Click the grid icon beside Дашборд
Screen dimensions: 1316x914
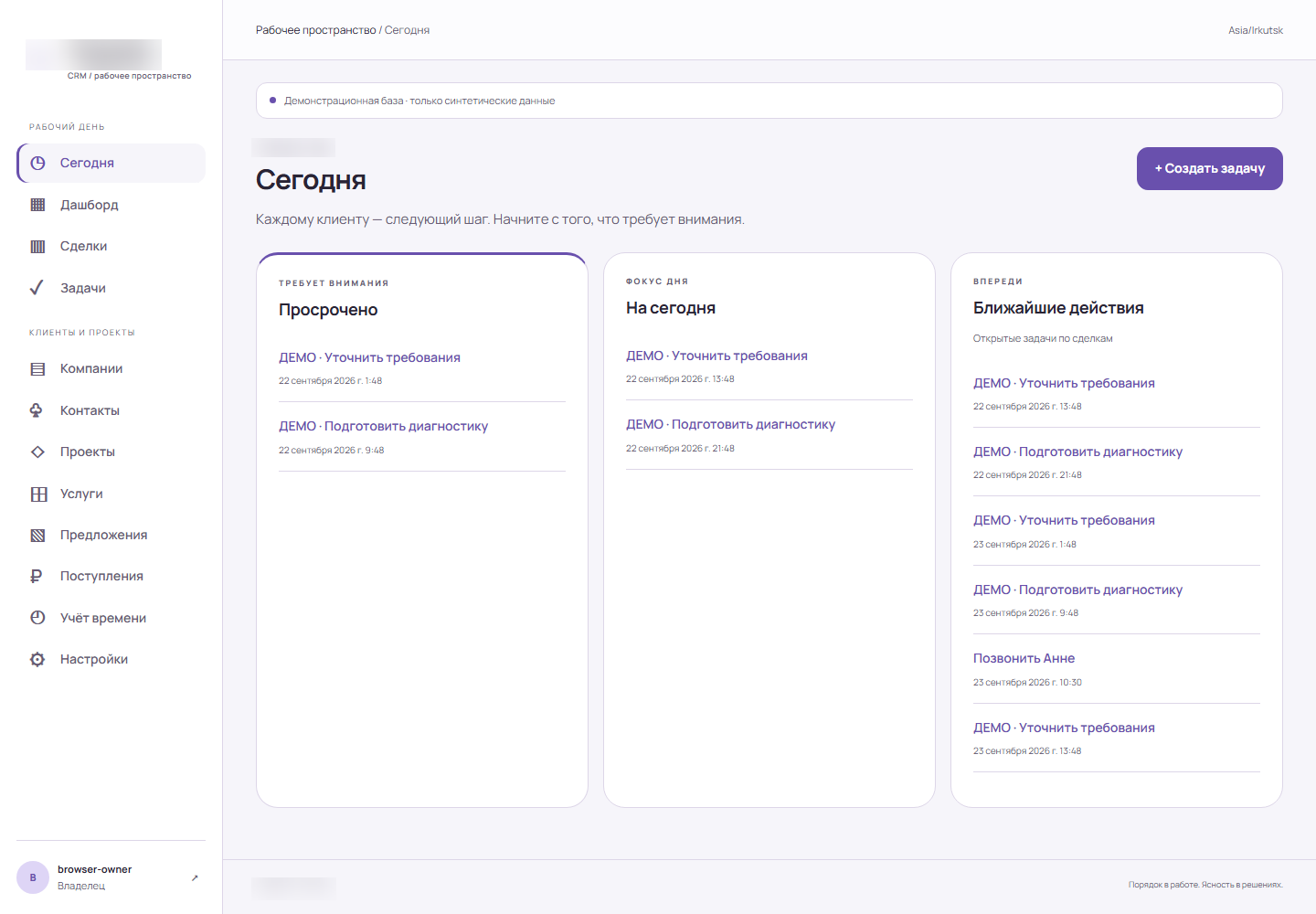37,205
